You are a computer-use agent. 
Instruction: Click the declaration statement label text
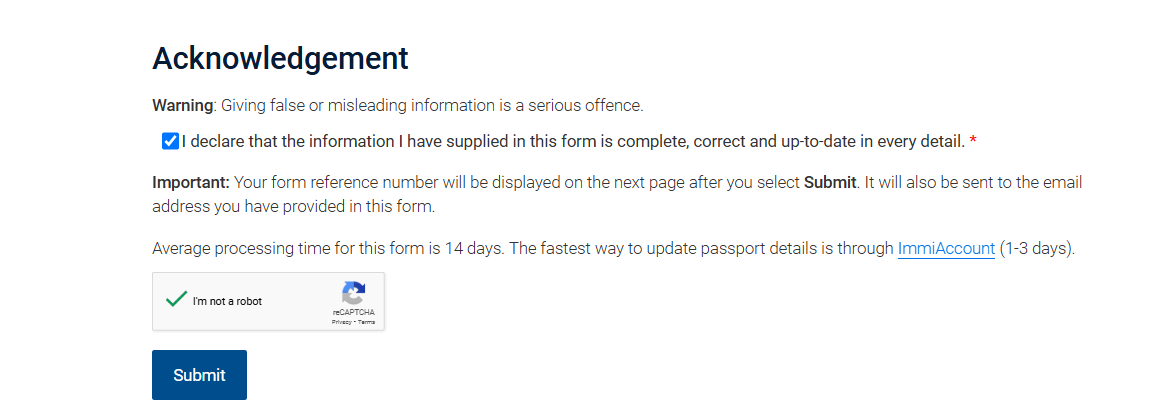573,141
